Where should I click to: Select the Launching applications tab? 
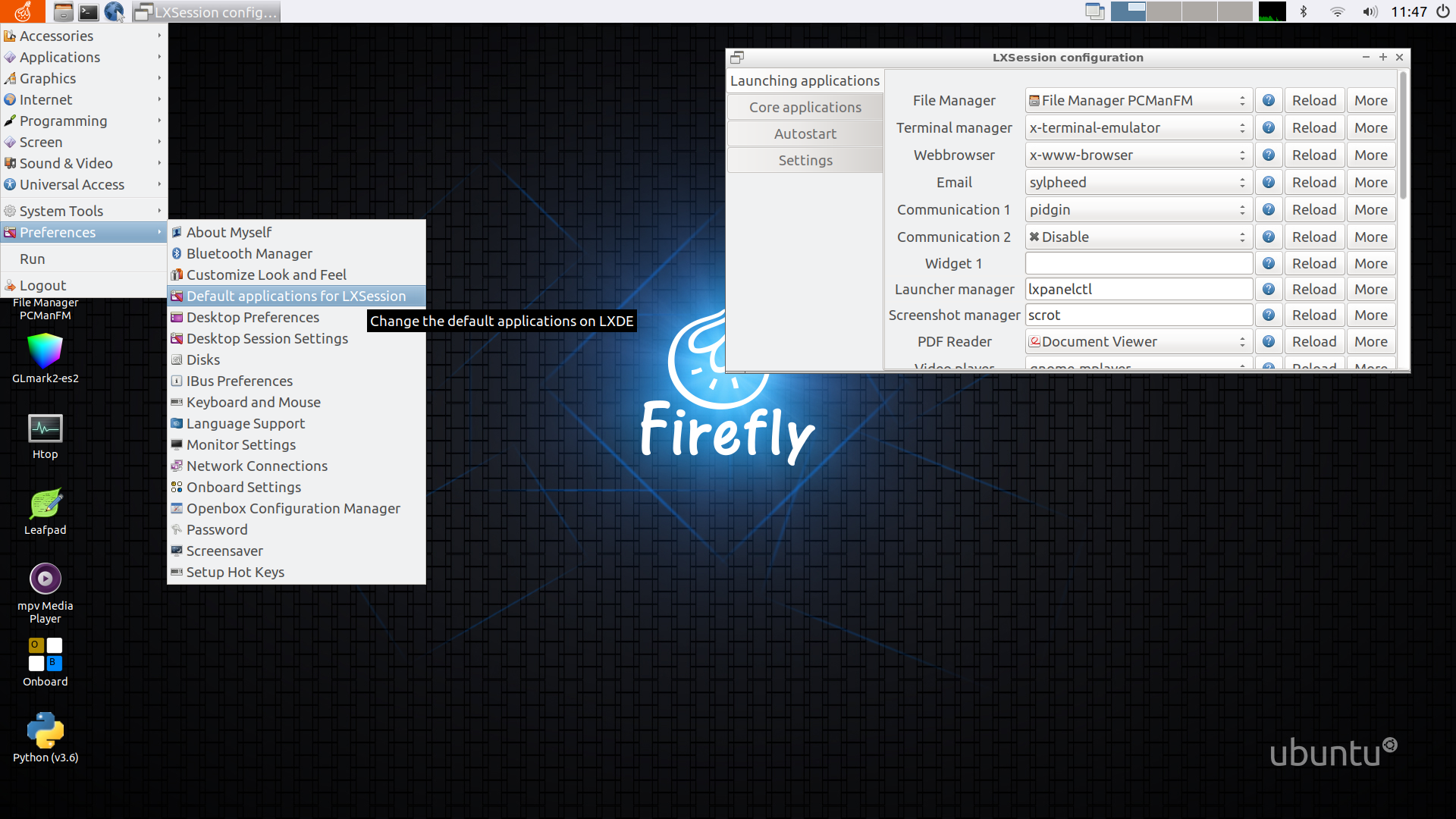805,80
